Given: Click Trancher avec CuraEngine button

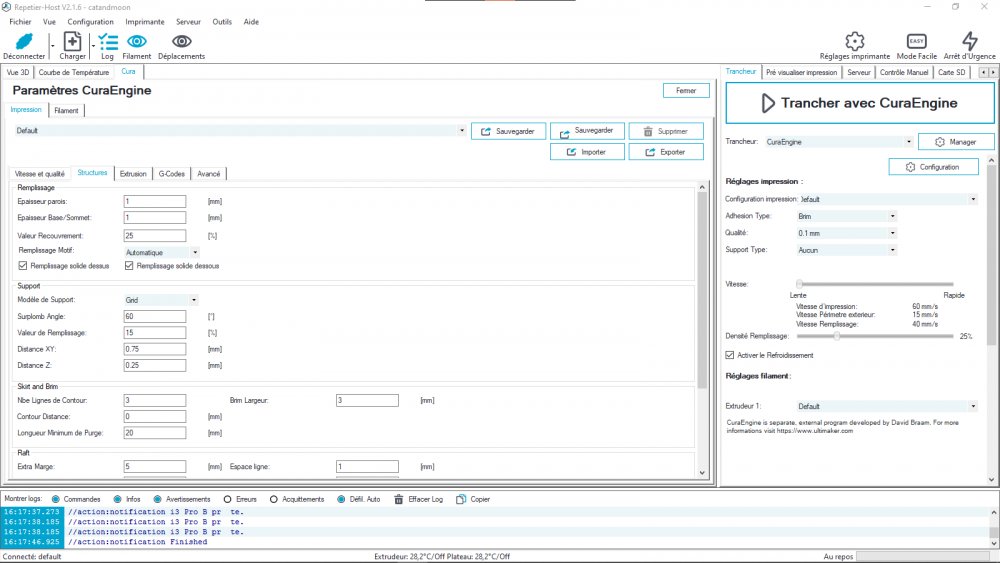Looking at the screenshot, I should [860, 103].
